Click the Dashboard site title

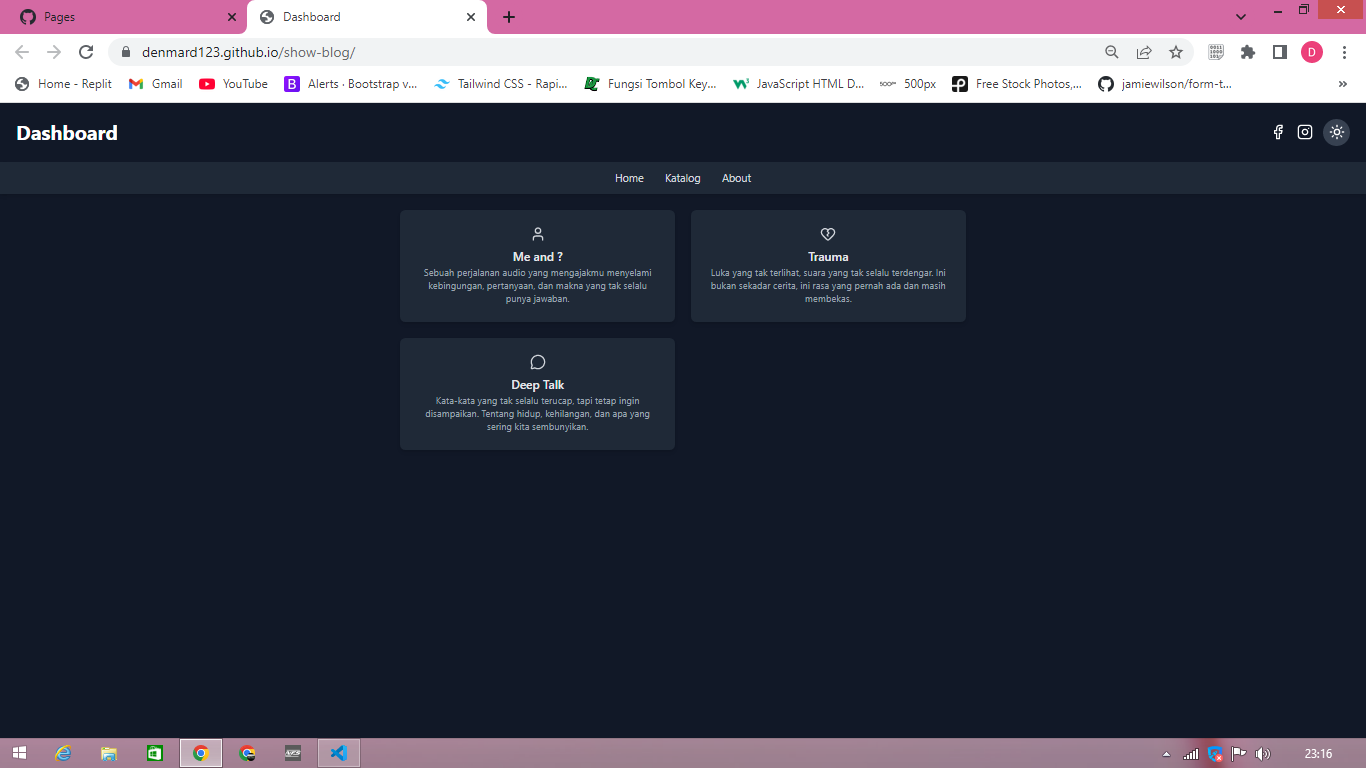tap(67, 133)
